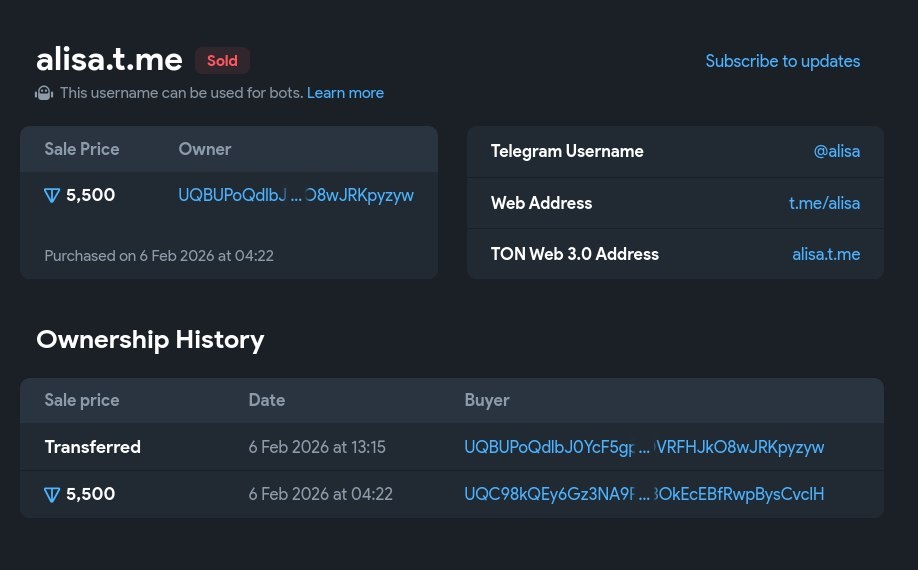The height and width of the screenshot is (570, 918).
Task: Click the Subscribe to updates link
Action: coord(782,61)
